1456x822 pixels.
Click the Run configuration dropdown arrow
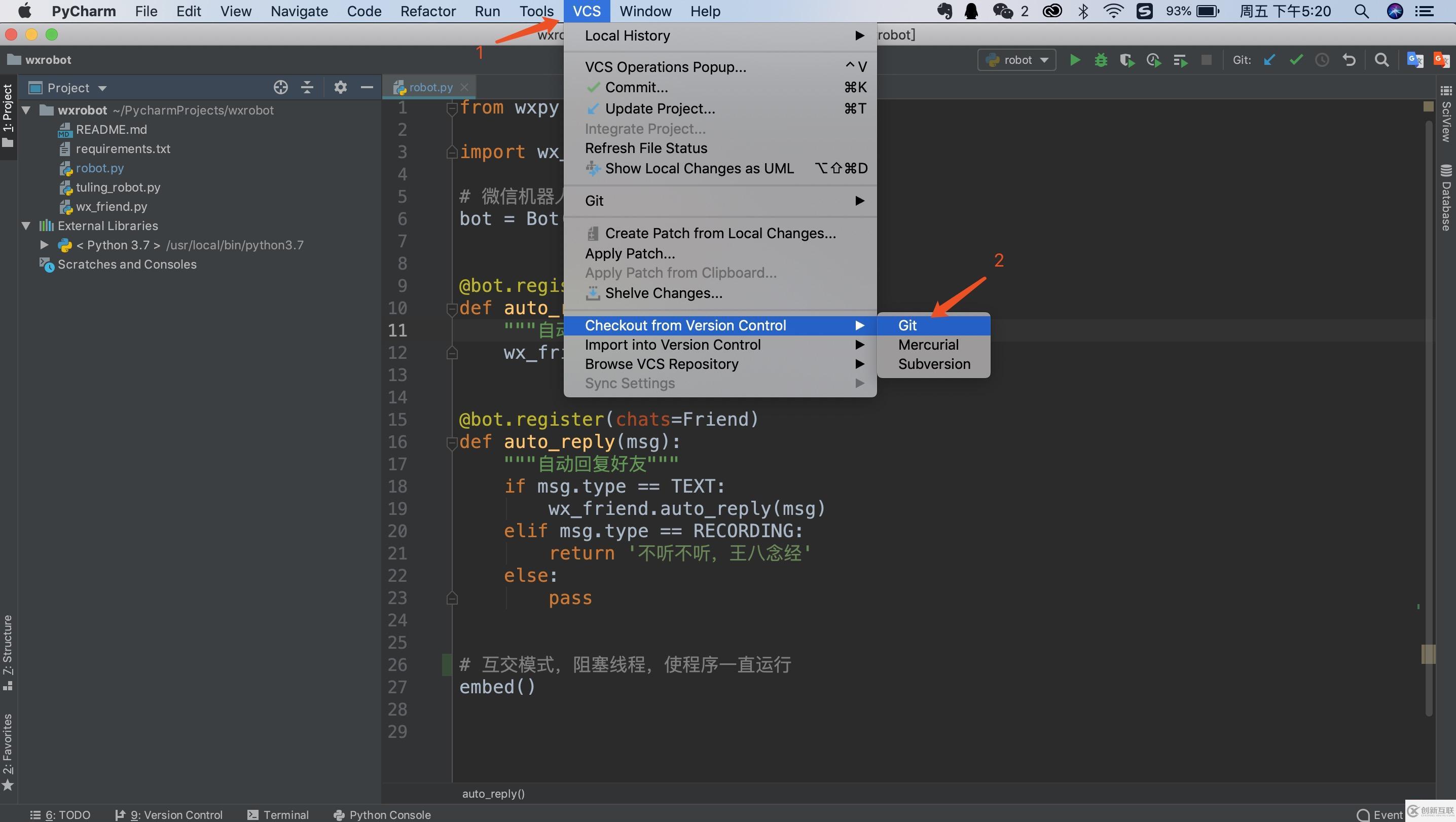[1047, 60]
